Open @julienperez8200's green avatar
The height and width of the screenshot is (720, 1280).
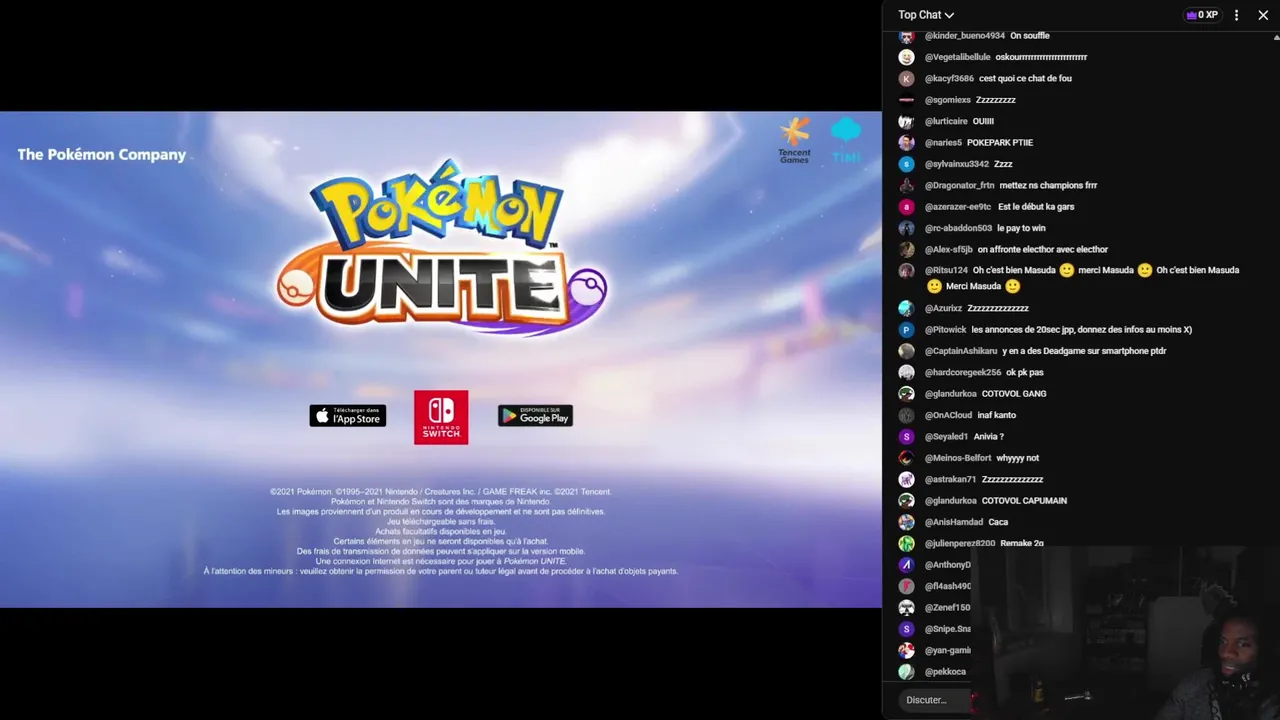pos(906,544)
